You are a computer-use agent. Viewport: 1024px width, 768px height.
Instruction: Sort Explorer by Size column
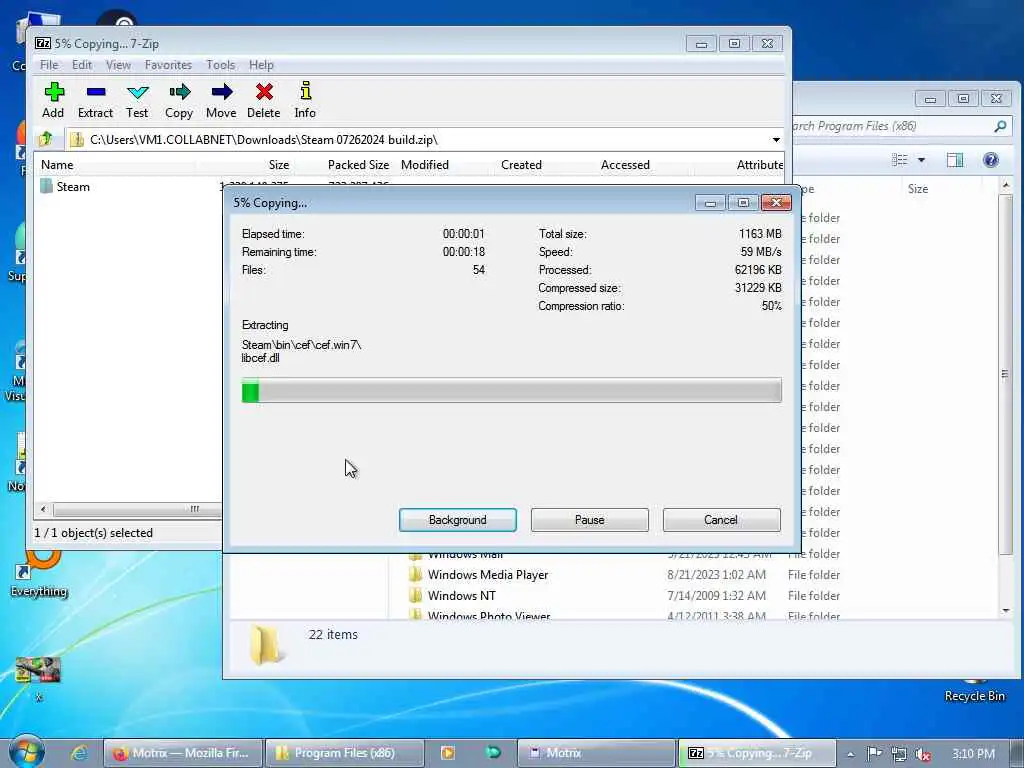point(918,189)
